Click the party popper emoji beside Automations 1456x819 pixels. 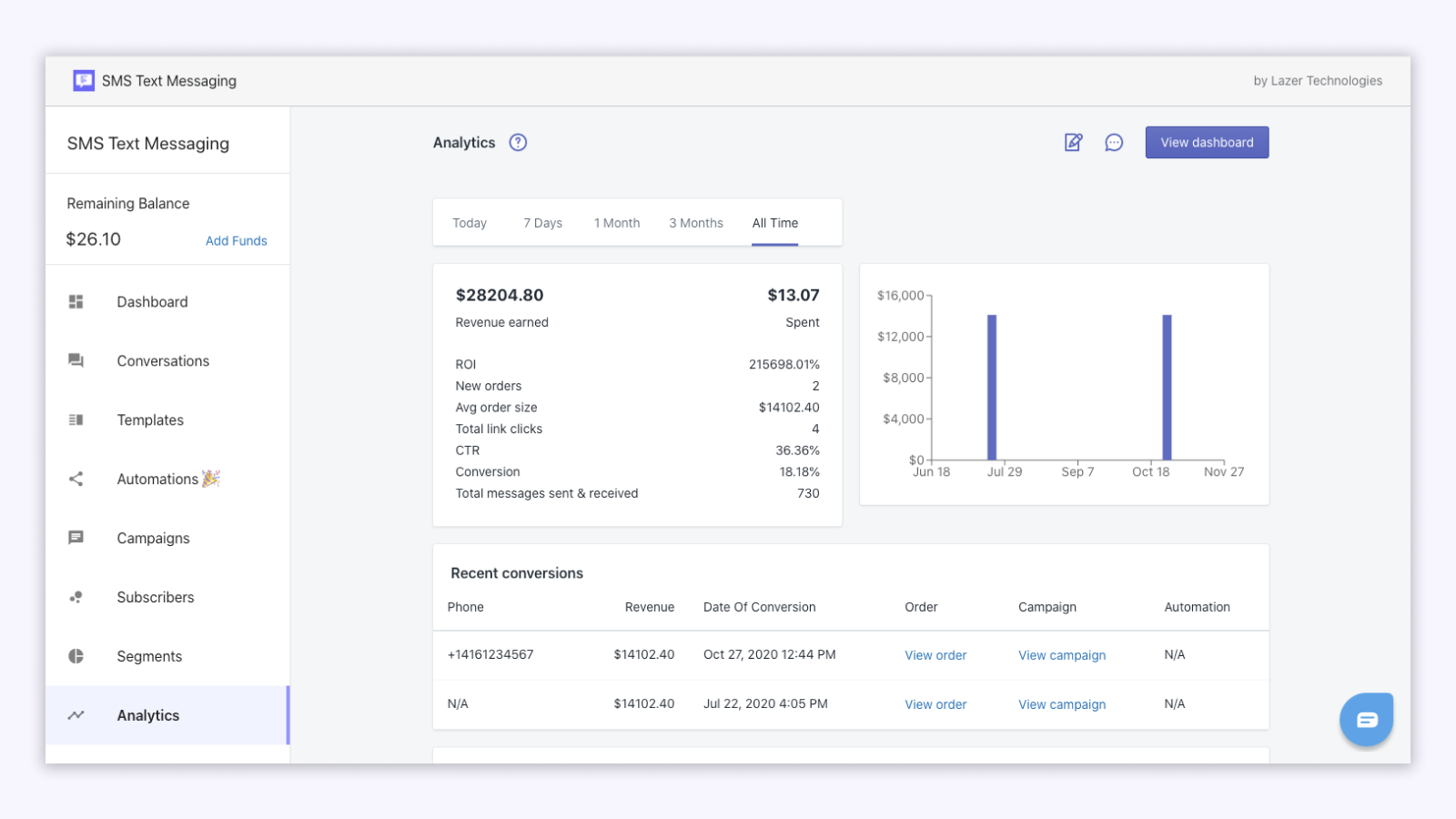click(211, 478)
